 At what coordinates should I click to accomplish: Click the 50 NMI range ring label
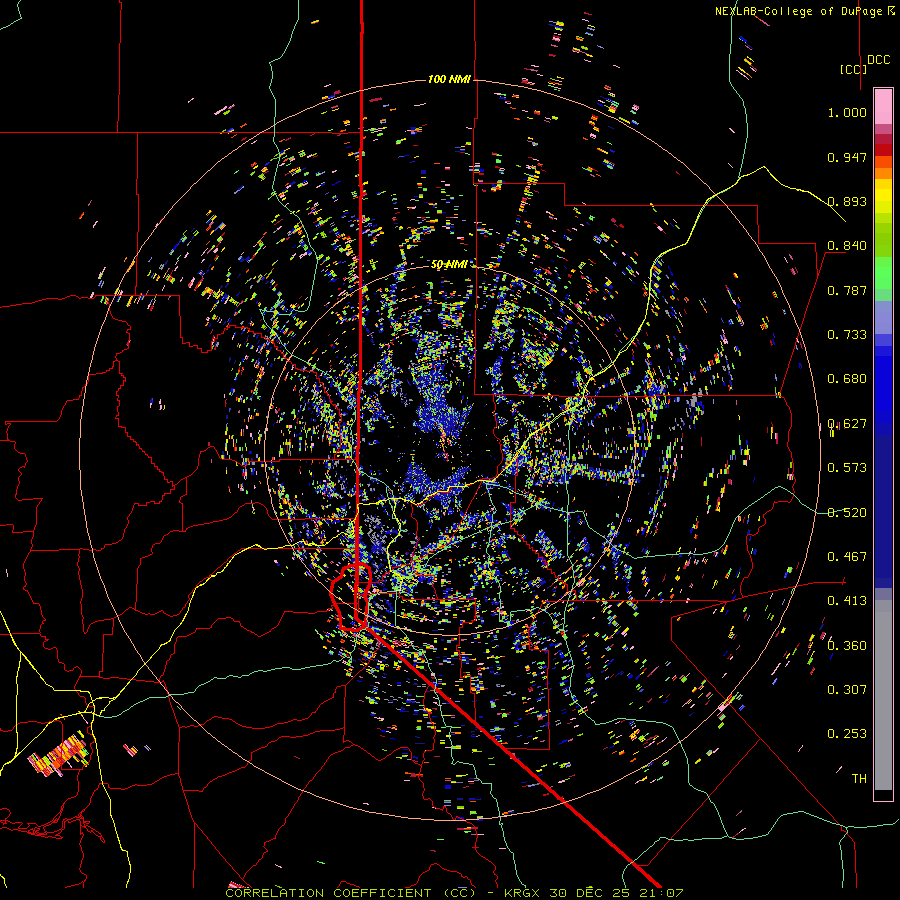(x=449, y=264)
